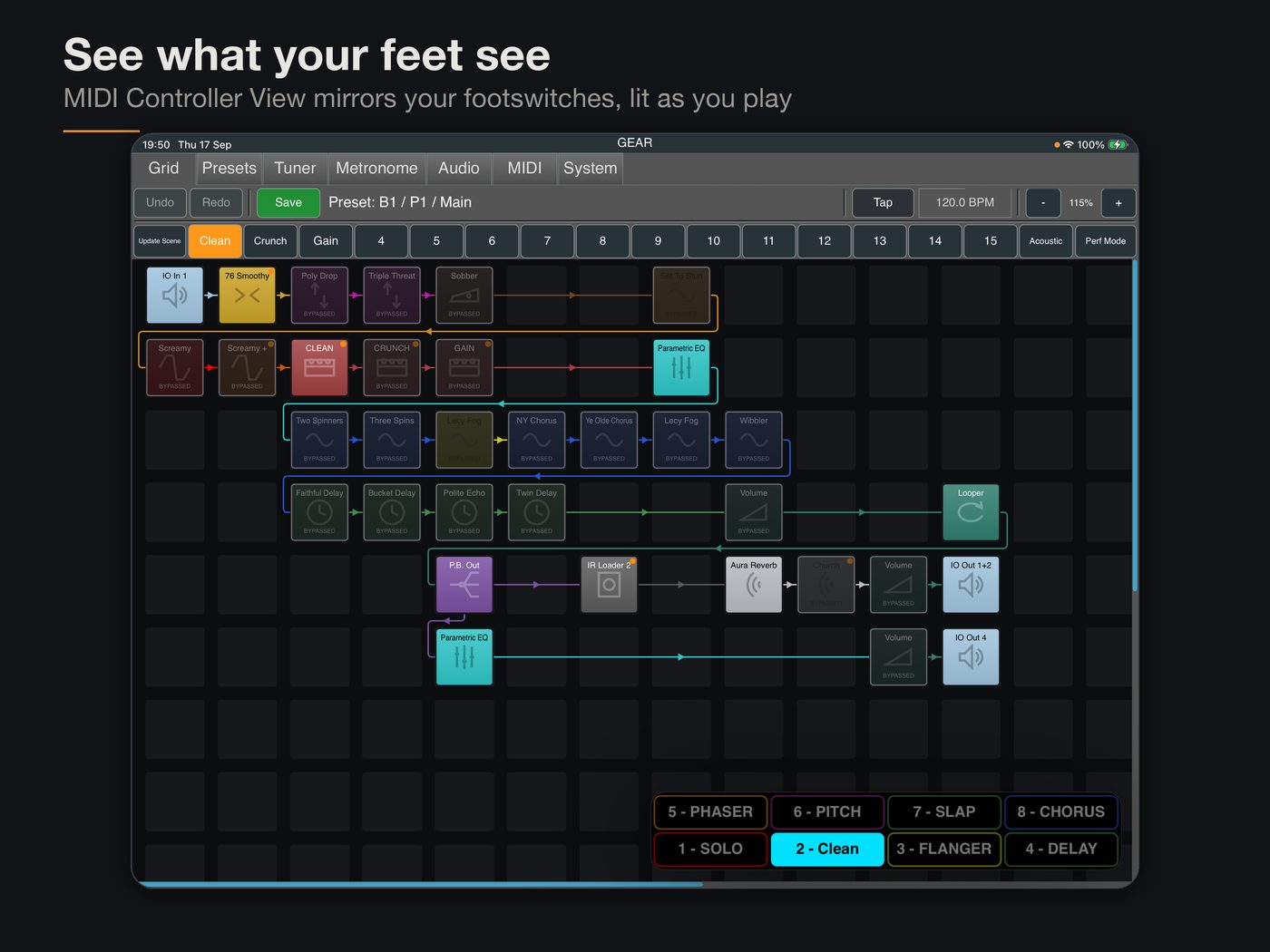Switch to the MIDI tab
Image resolution: width=1270 pixels, height=952 pixels.
[x=524, y=169]
